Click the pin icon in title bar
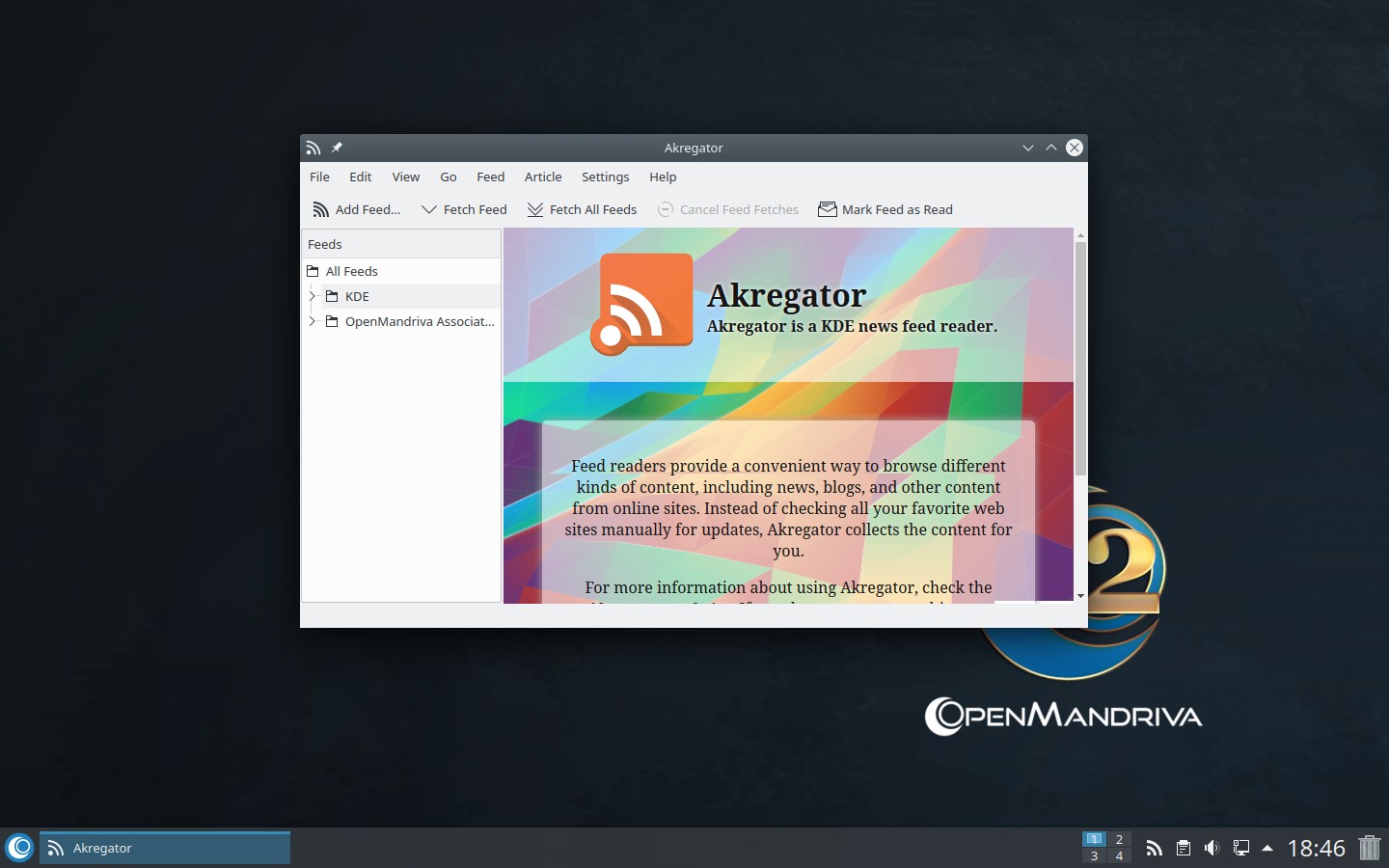Viewport: 1389px width, 868px height. point(337,148)
